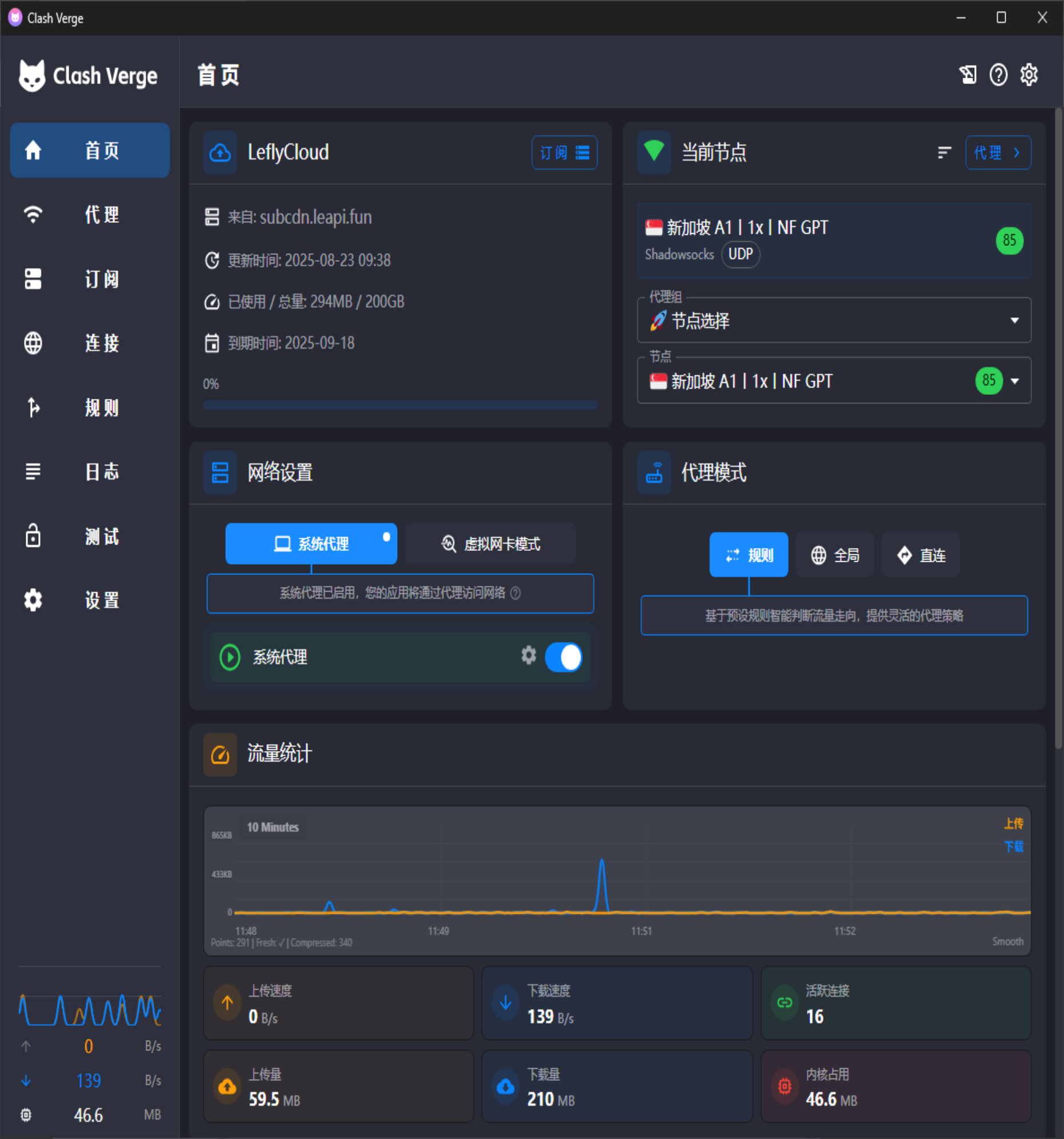Click the help question mark icon in header

[x=998, y=74]
